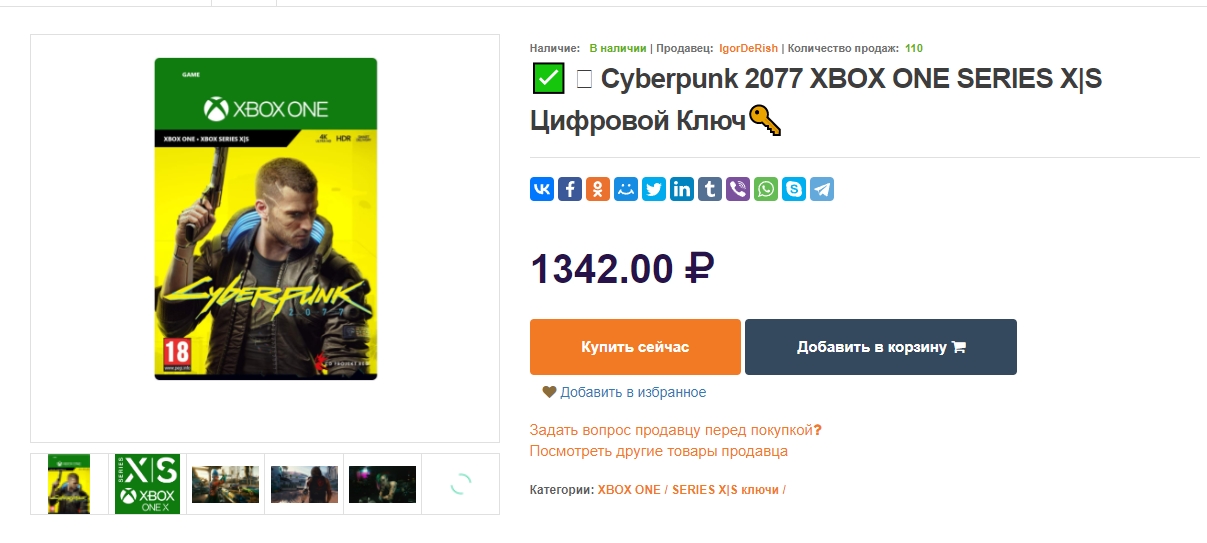
Task: Click the Добавить в корзину button
Action: [x=881, y=347]
